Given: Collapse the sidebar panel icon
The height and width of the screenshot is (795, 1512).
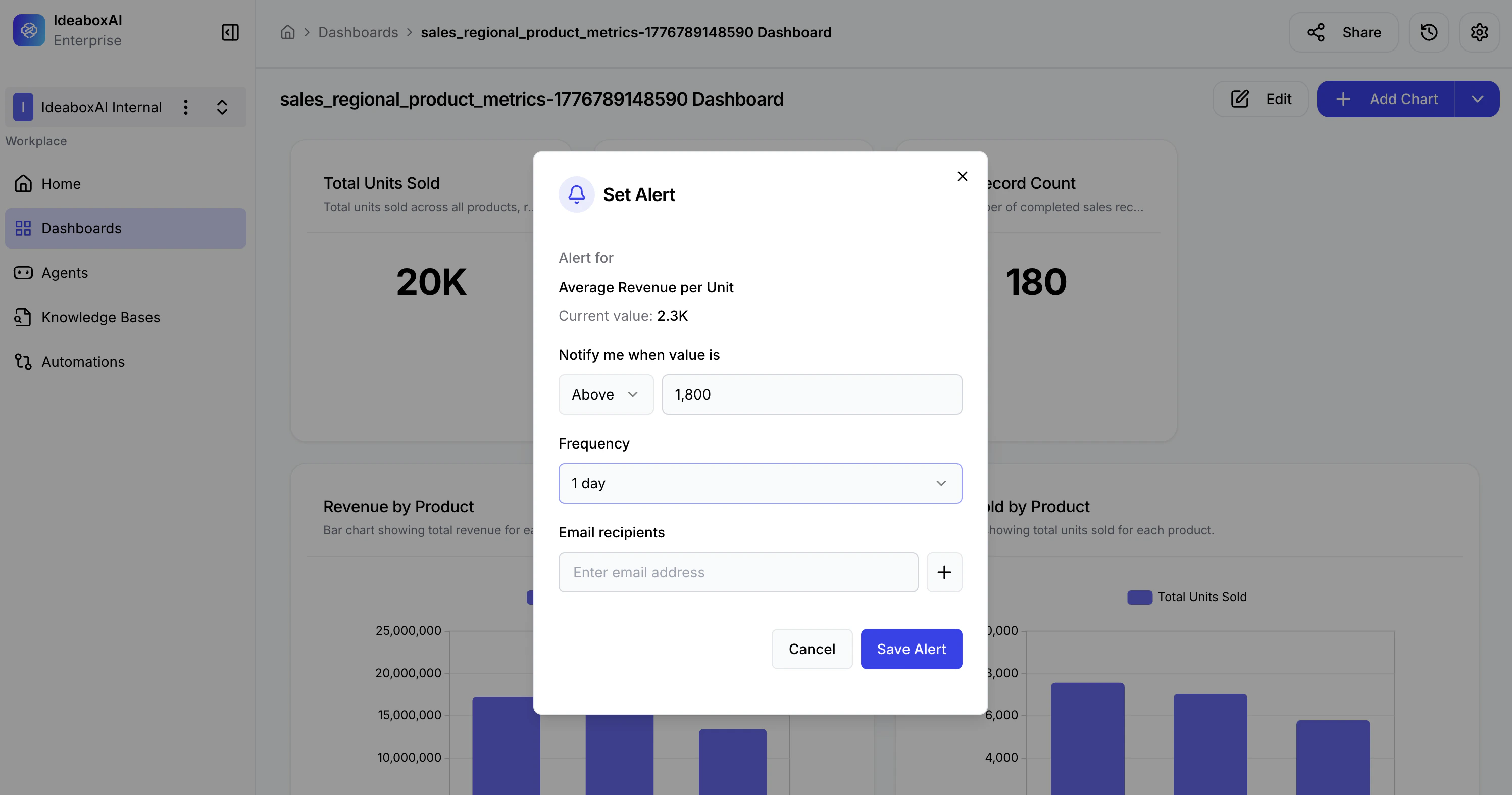Looking at the screenshot, I should pyautogui.click(x=230, y=32).
